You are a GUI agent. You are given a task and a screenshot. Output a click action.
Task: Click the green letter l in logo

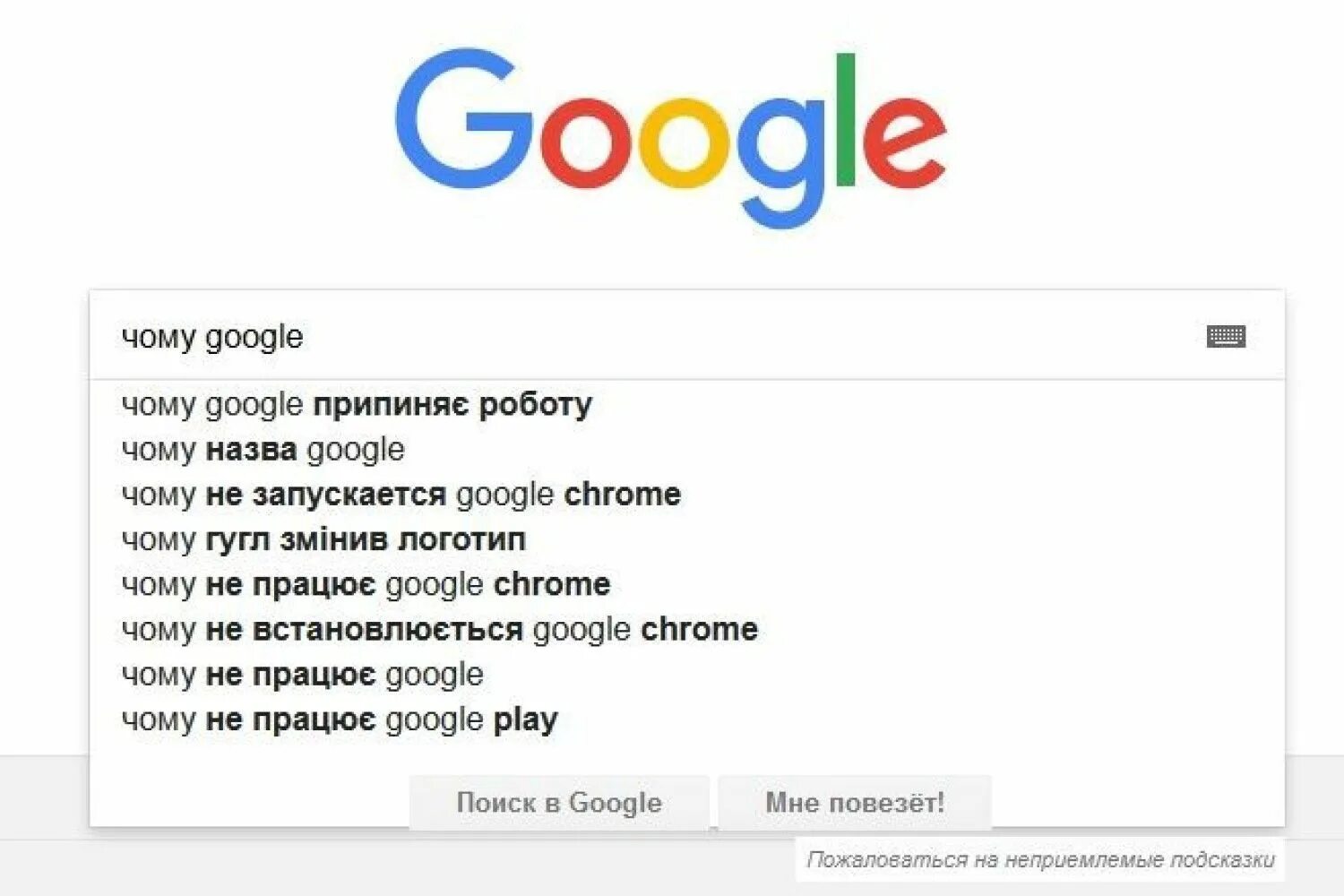click(x=845, y=119)
